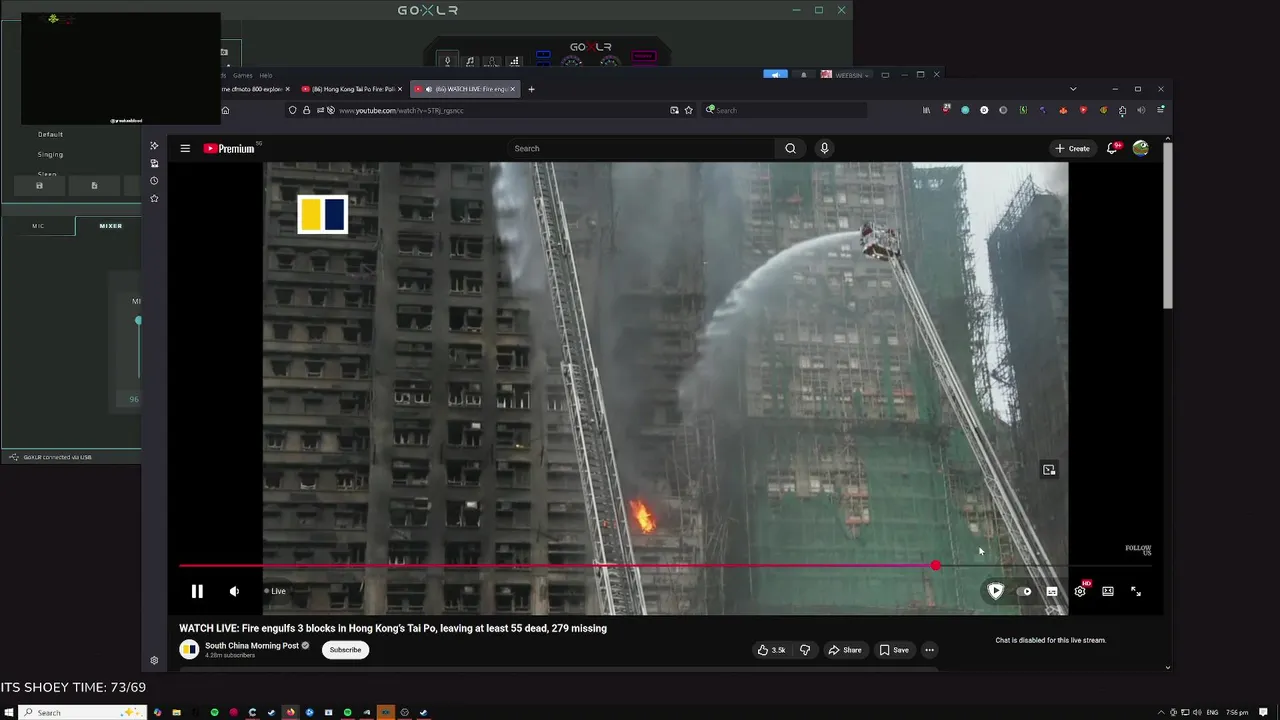Bookmark this page with star icon
The height and width of the screenshot is (720, 1280).
(x=688, y=110)
